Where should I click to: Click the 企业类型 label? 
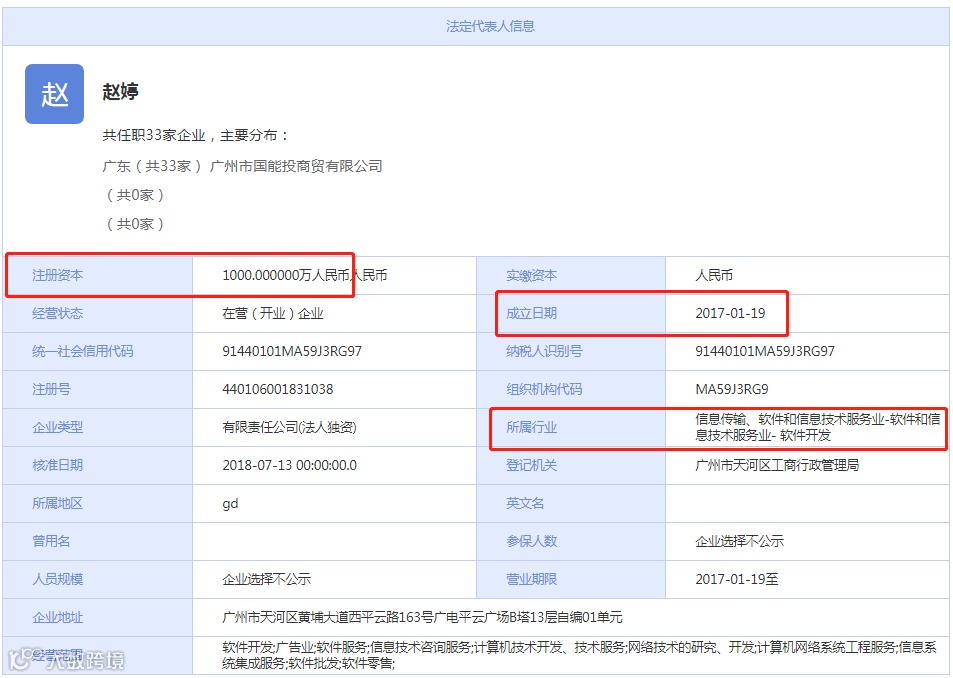pos(58,427)
